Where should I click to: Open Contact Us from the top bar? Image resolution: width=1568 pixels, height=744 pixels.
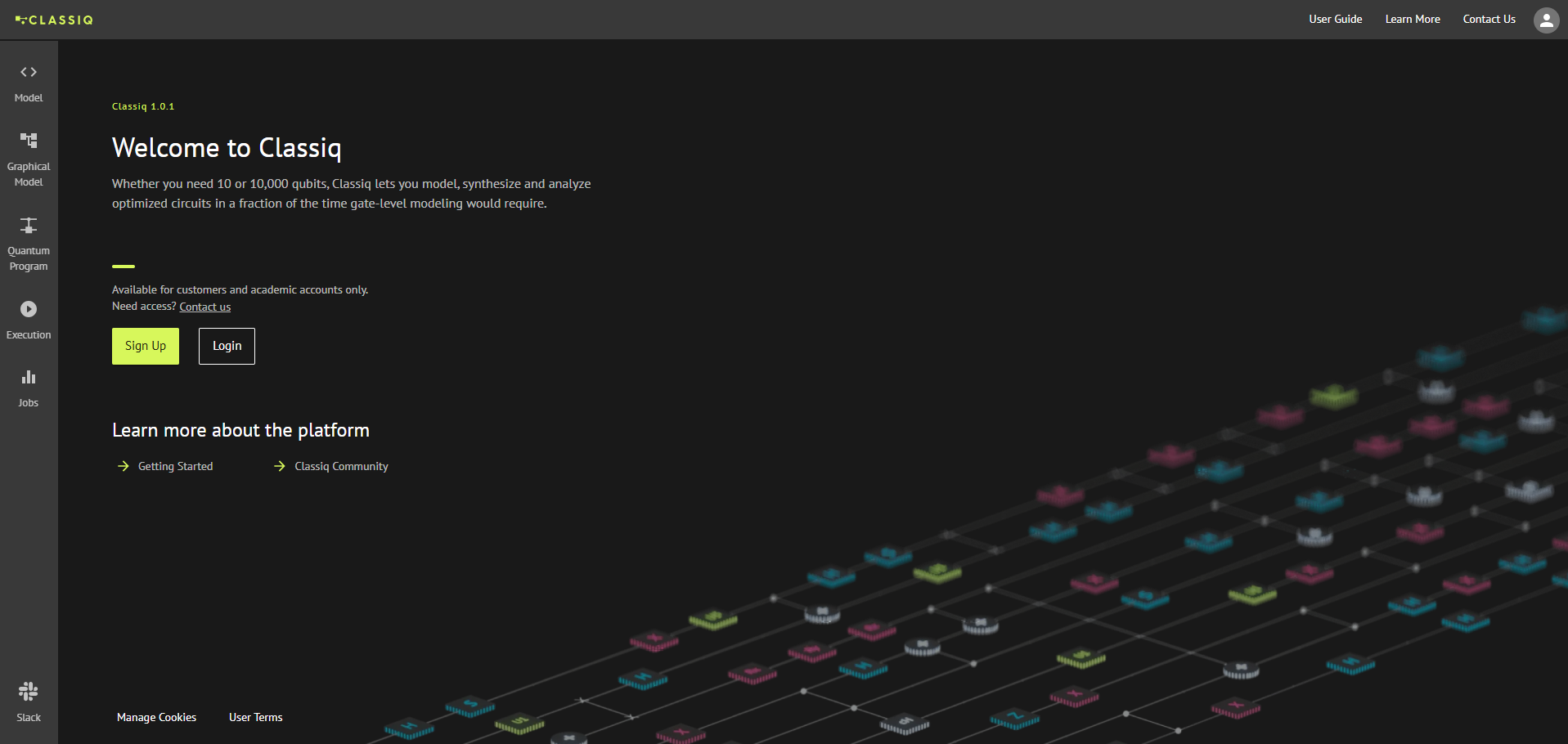pyautogui.click(x=1489, y=19)
